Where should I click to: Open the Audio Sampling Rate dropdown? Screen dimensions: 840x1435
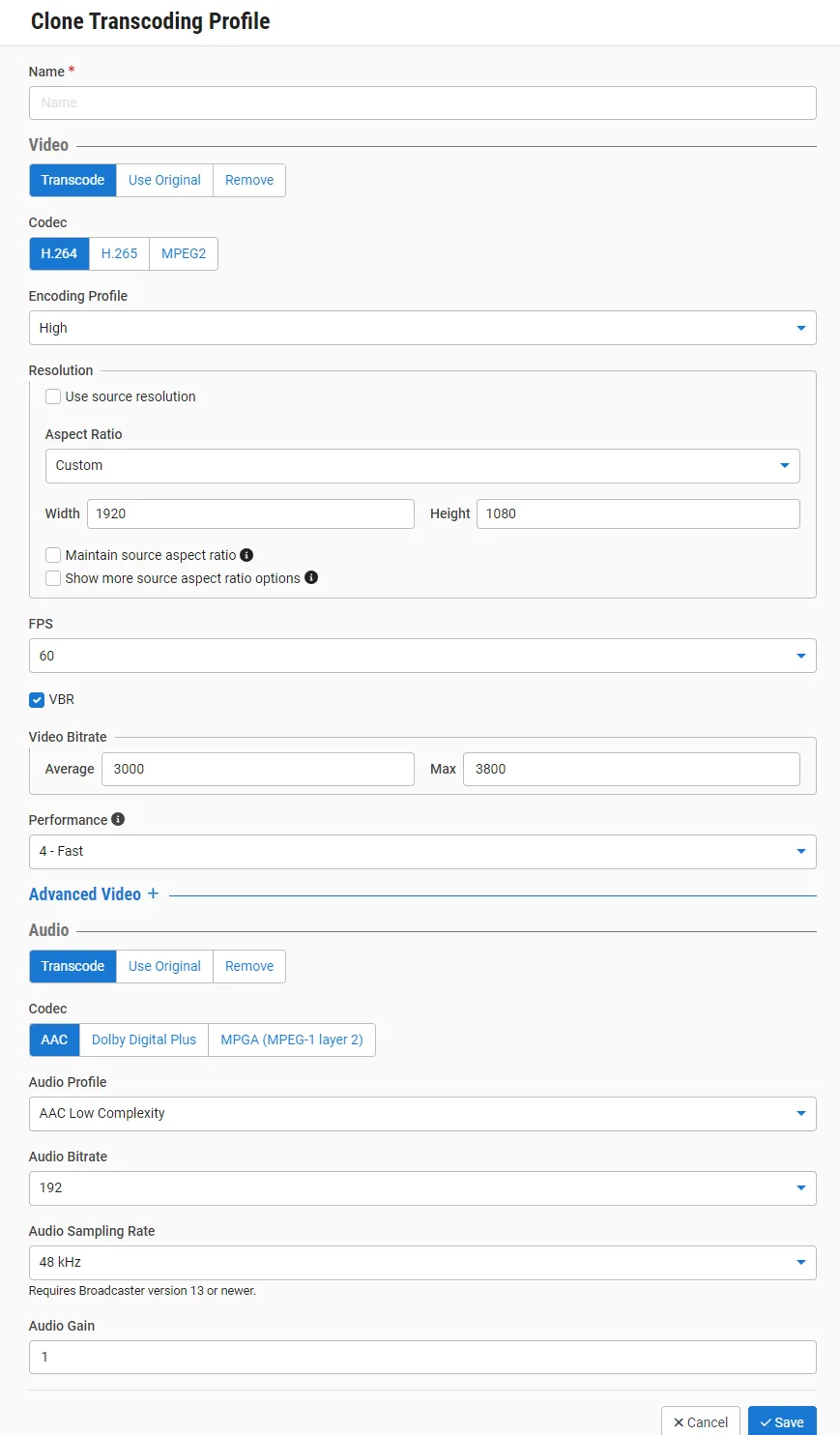coord(422,1263)
